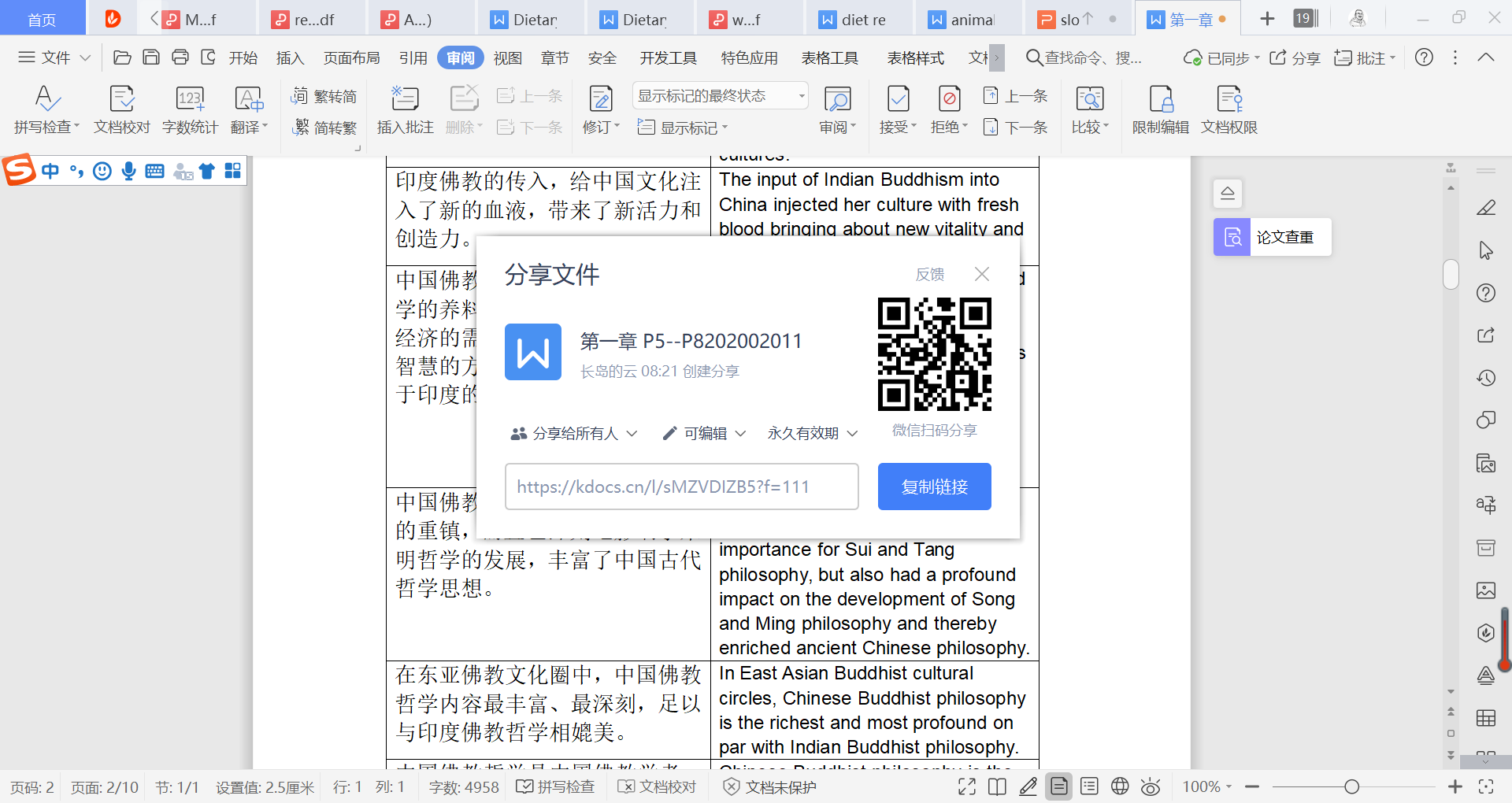Open the page layout (页面布局) tab
The width and height of the screenshot is (1512, 803).
(x=351, y=58)
